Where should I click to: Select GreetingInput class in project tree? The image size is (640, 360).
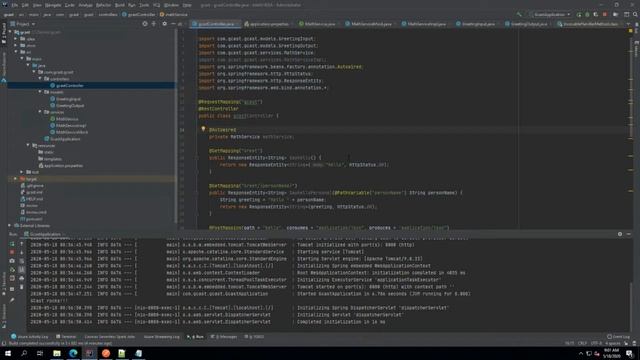tap(65, 99)
